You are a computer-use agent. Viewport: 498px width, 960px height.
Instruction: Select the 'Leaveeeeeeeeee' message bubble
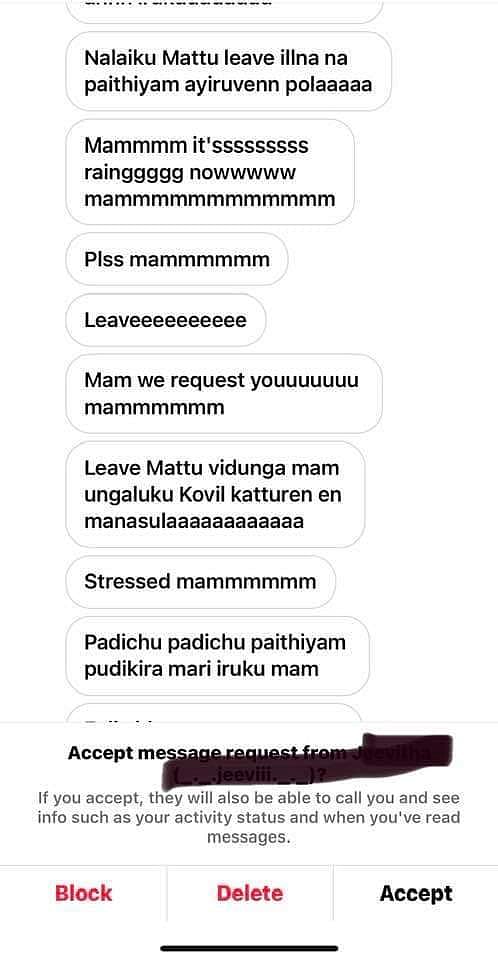point(165,320)
